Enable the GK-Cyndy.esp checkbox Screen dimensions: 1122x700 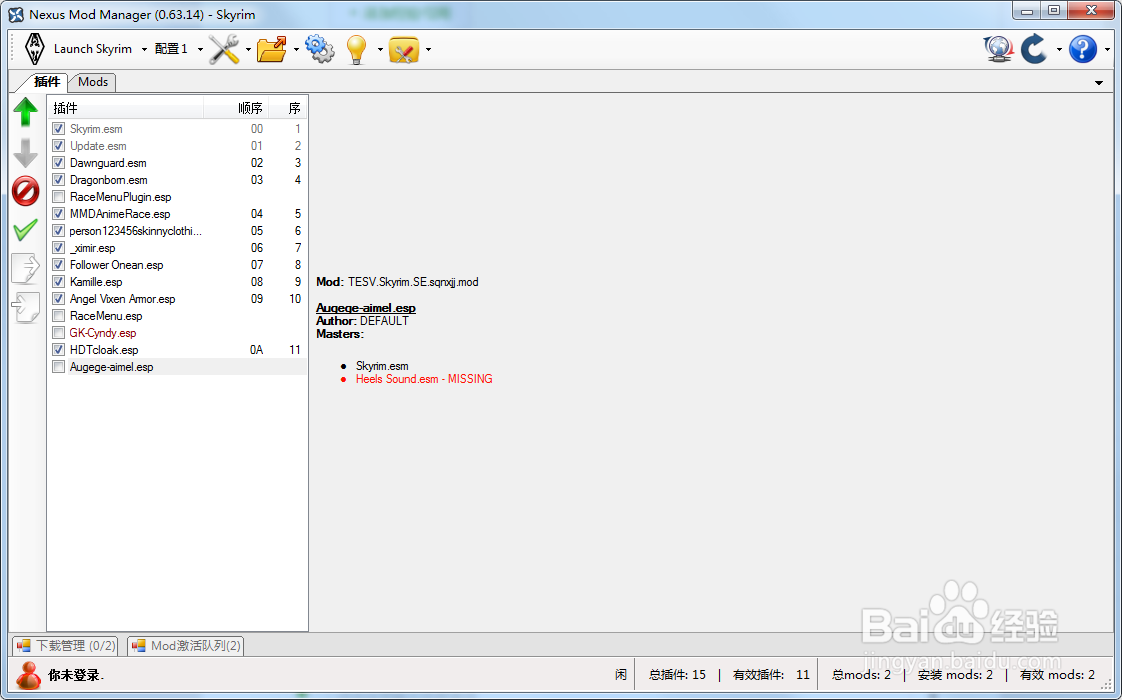pos(59,333)
